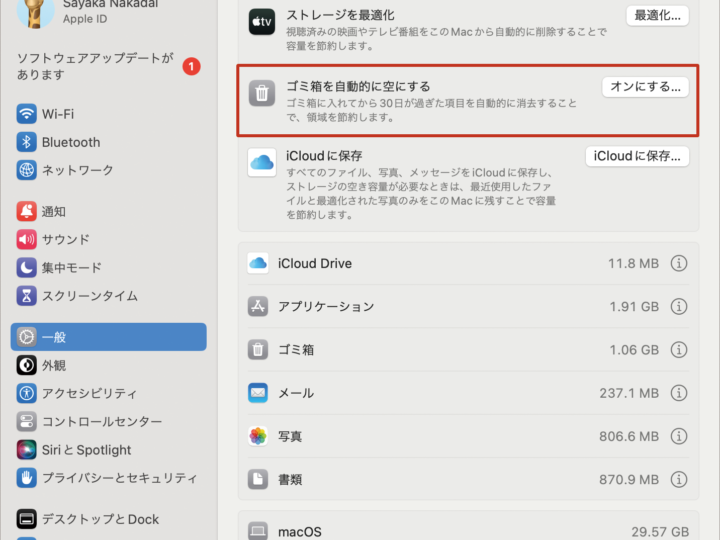
Task: Open デスクトップと Dock settings
Action: pos(108,519)
